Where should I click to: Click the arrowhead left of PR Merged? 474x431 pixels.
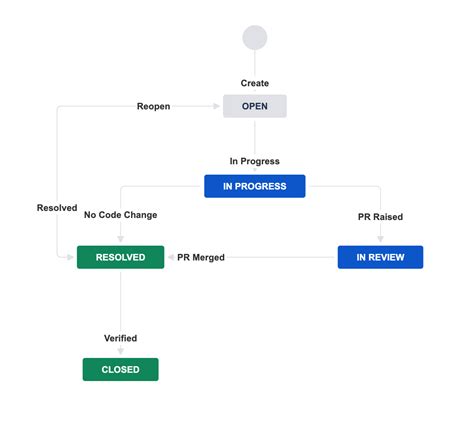coord(171,257)
